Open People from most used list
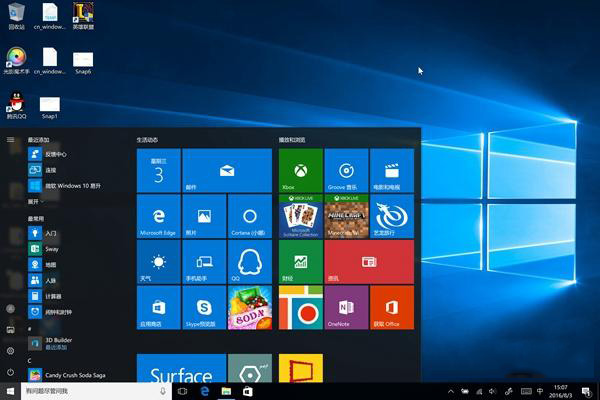 pyautogui.click(x=77, y=280)
